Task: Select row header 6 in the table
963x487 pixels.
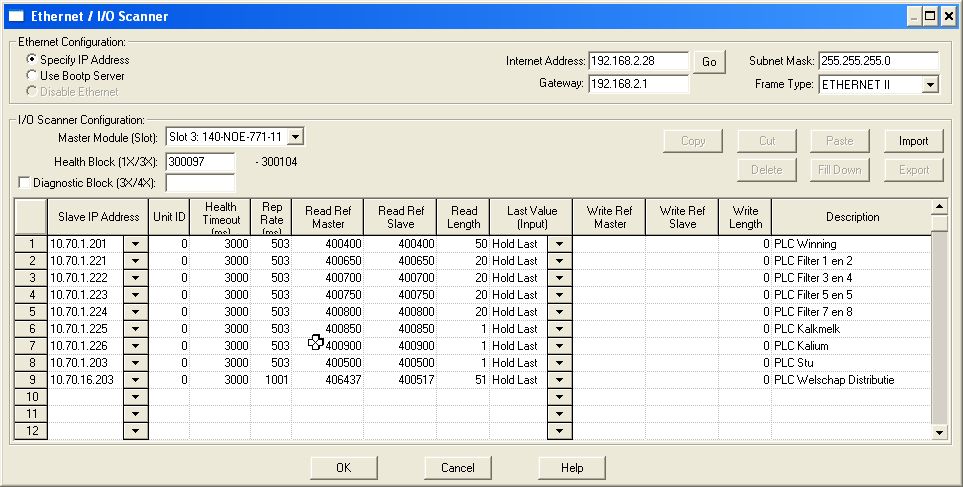Action: click(31, 329)
